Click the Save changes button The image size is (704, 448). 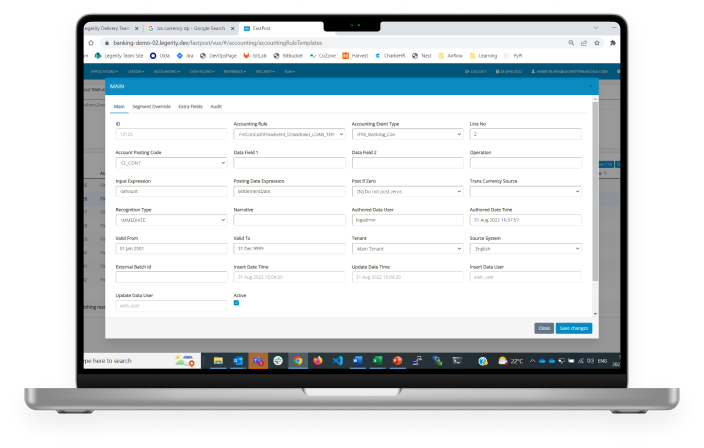pyautogui.click(x=574, y=328)
